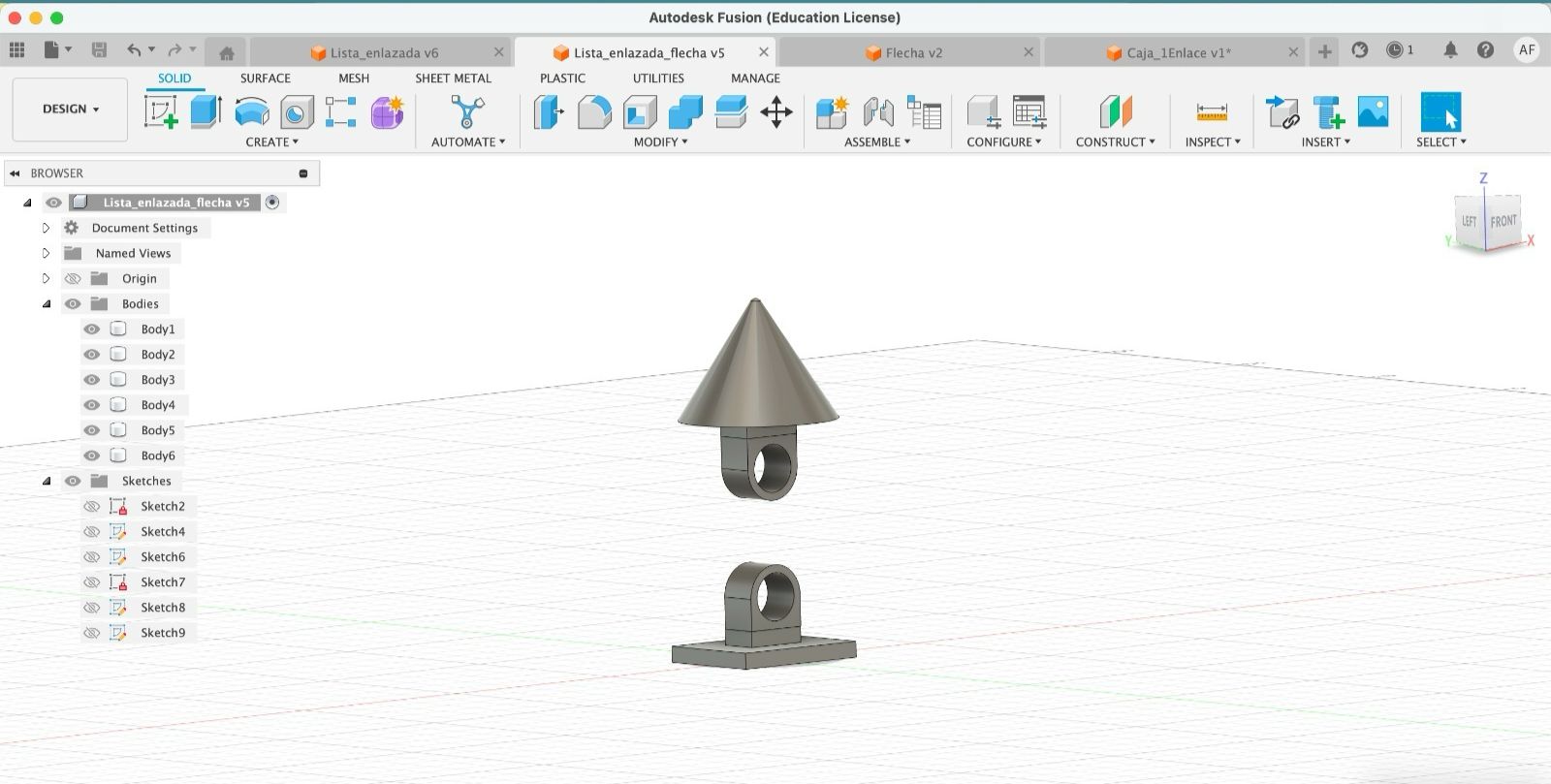Open the Automate tool icon
The width and height of the screenshot is (1551, 784).
point(467,112)
